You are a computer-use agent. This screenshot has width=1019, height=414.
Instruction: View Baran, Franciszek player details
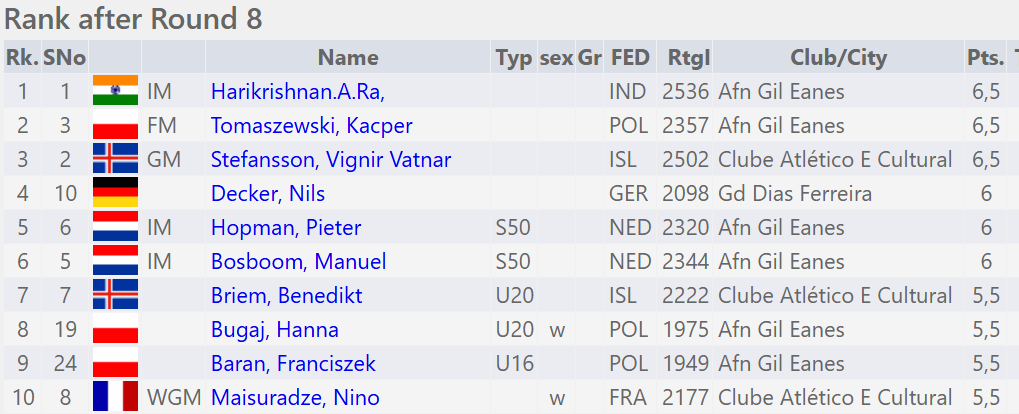click(x=289, y=364)
